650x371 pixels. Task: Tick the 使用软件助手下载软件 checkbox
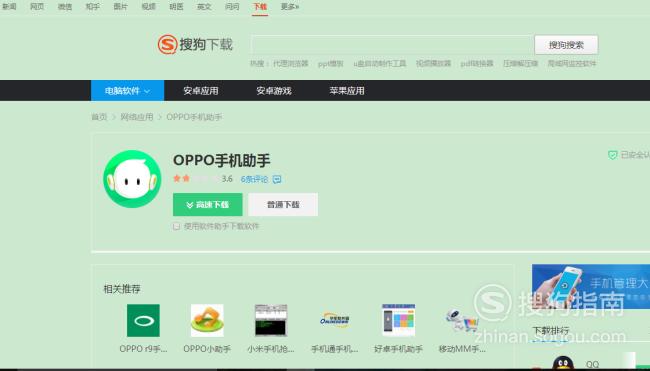coord(177,226)
